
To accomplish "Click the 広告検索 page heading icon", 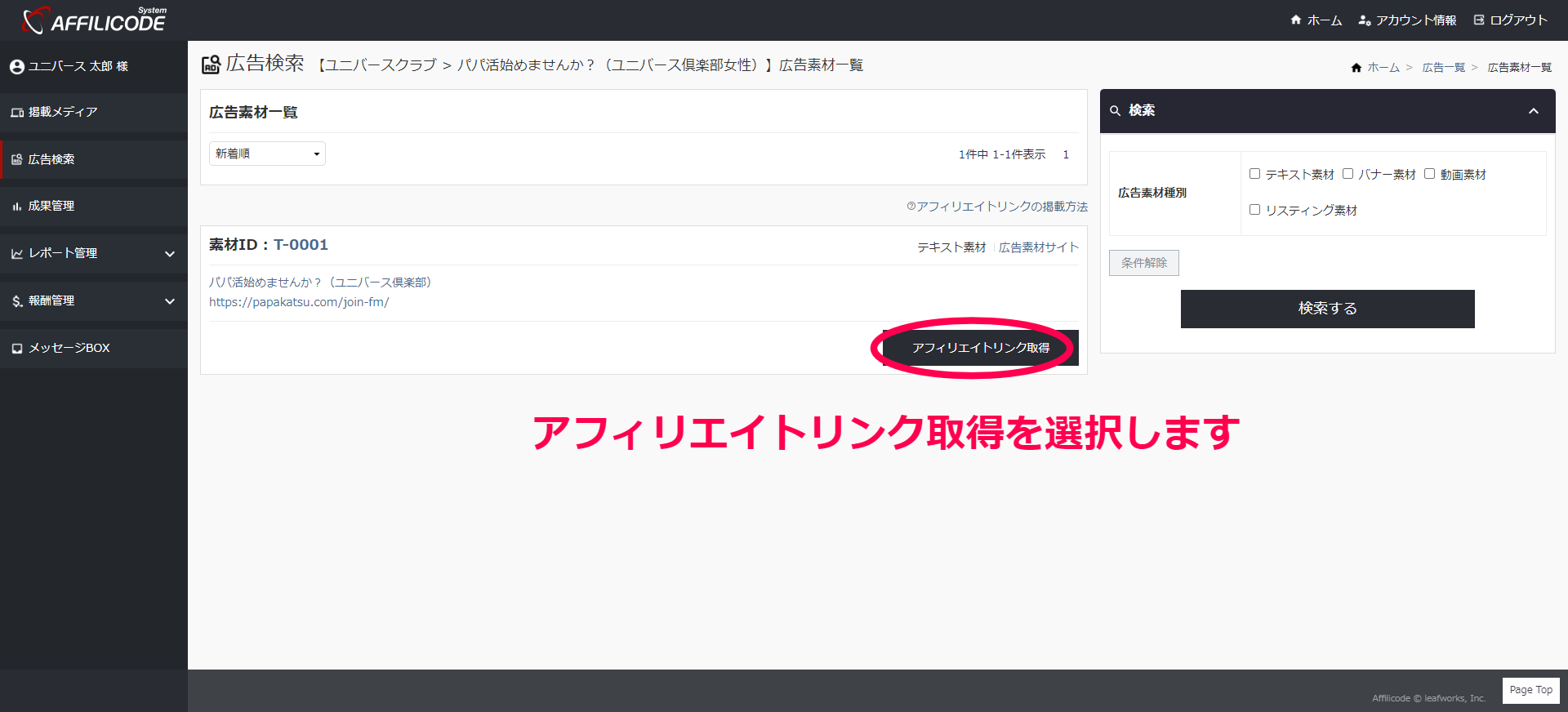I will [x=211, y=65].
